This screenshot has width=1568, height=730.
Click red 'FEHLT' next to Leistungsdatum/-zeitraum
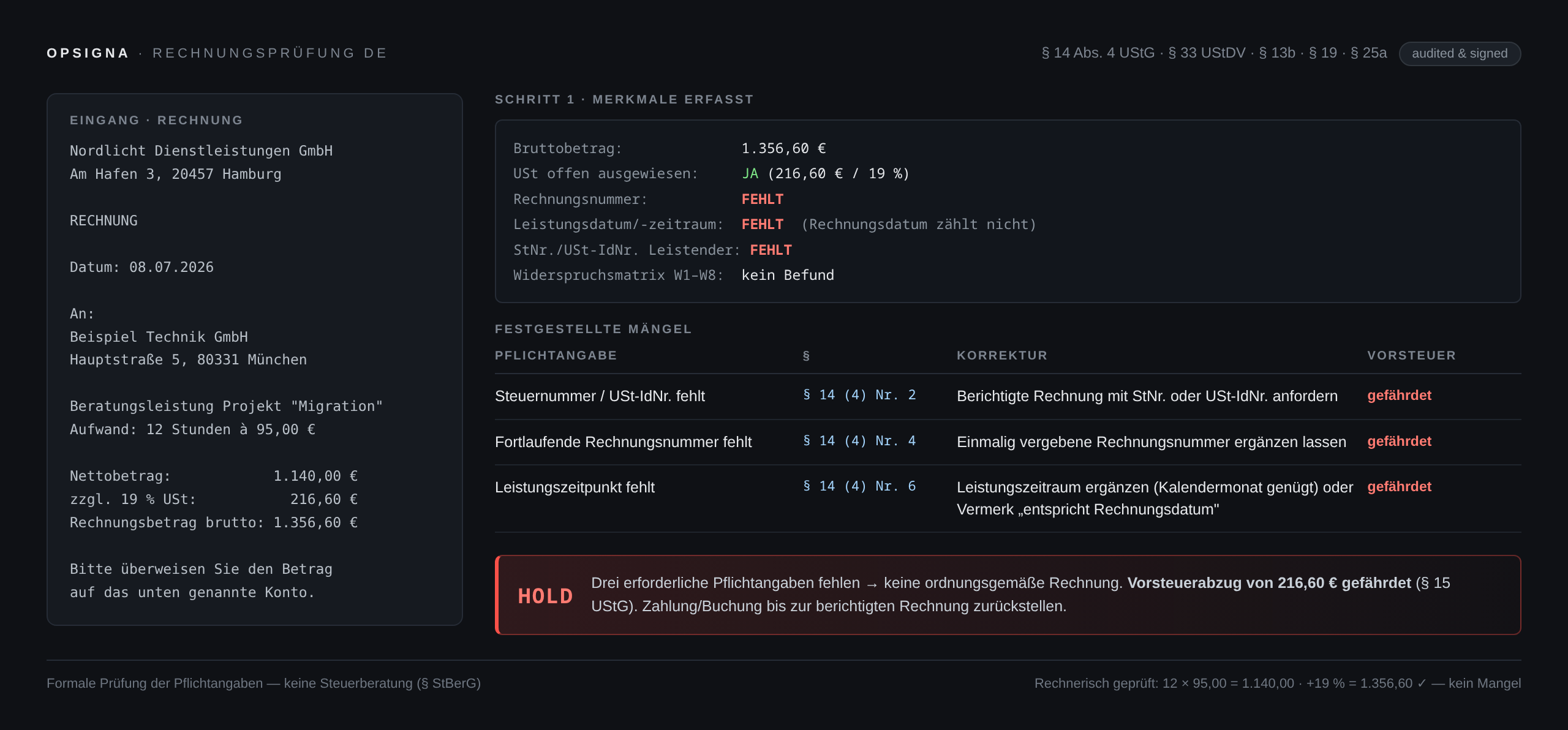[x=763, y=224]
